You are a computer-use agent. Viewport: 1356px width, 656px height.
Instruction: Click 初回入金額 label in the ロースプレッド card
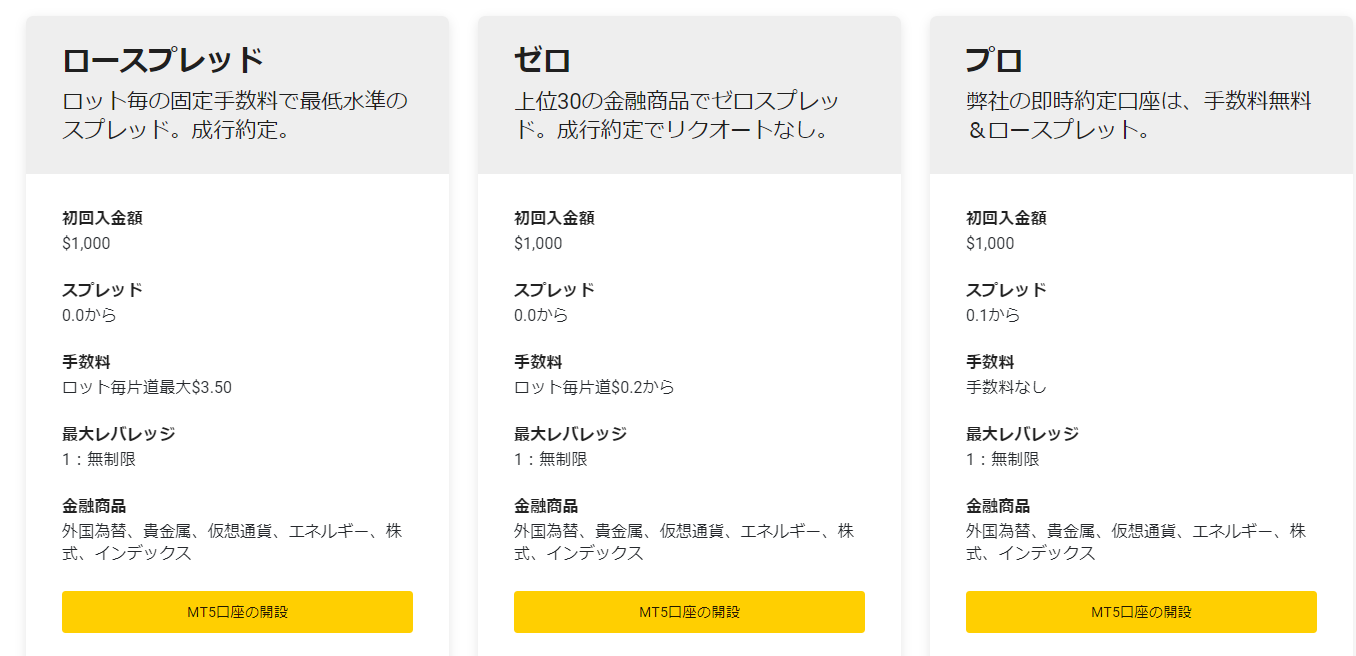[x=102, y=218]
